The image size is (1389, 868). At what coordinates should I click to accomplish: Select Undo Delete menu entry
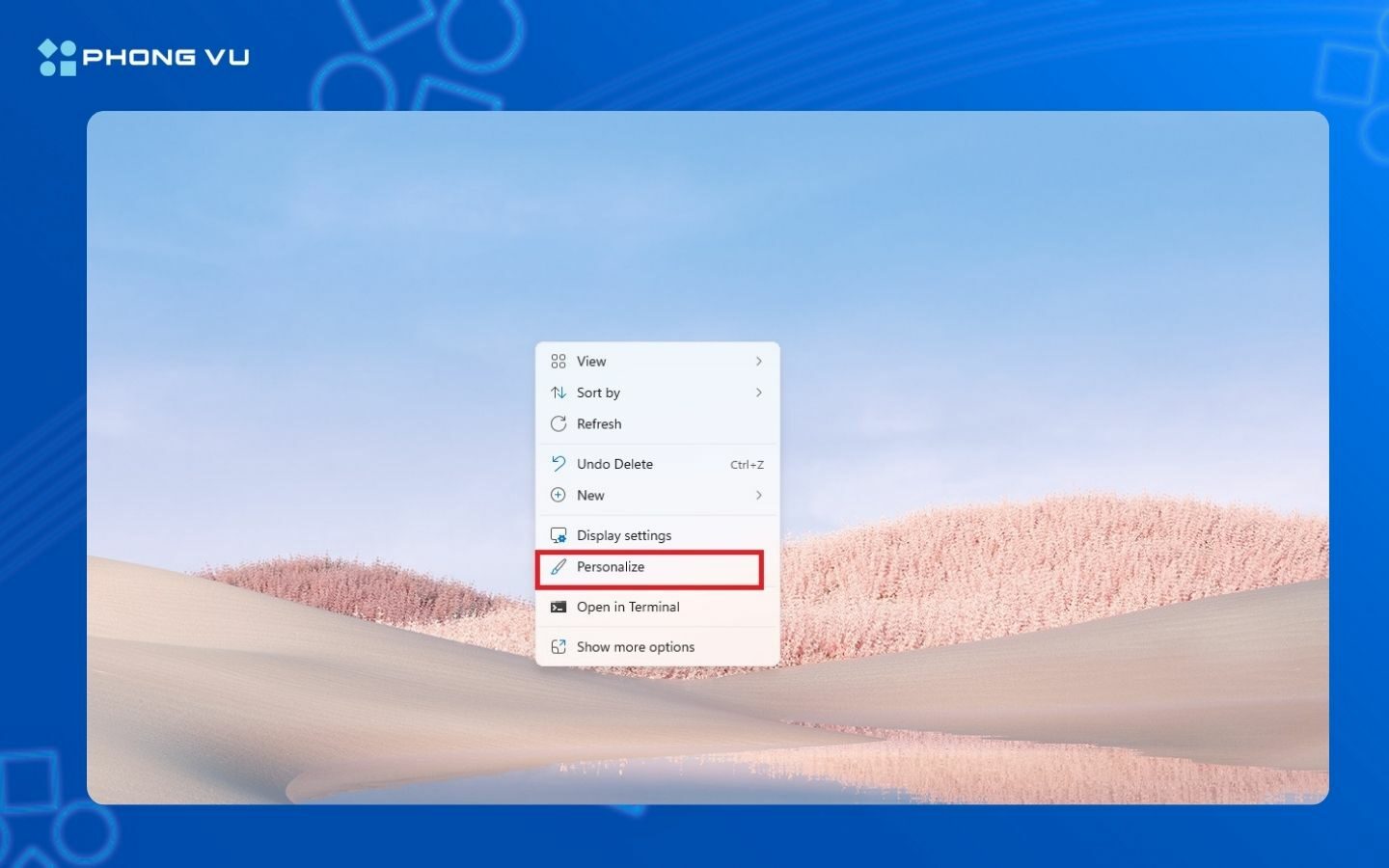click(x=657, y=464)
